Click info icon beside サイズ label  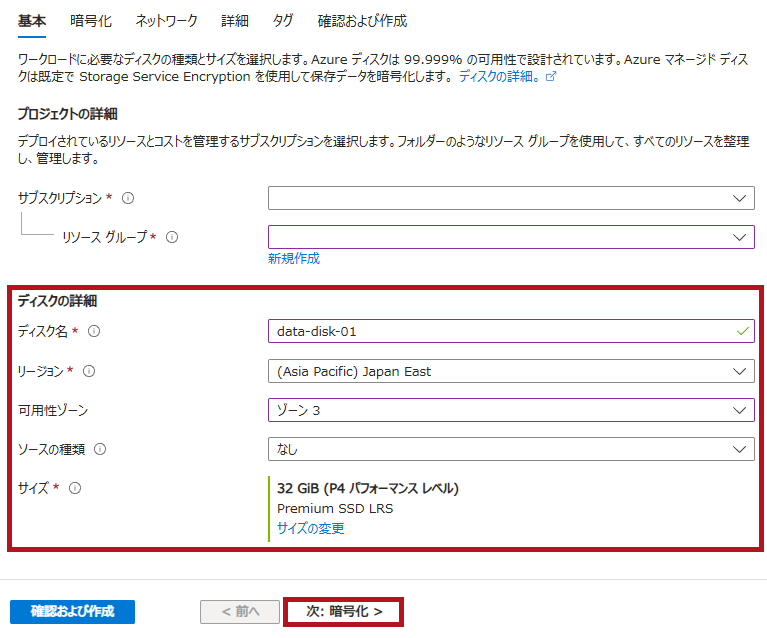[75, 488]
